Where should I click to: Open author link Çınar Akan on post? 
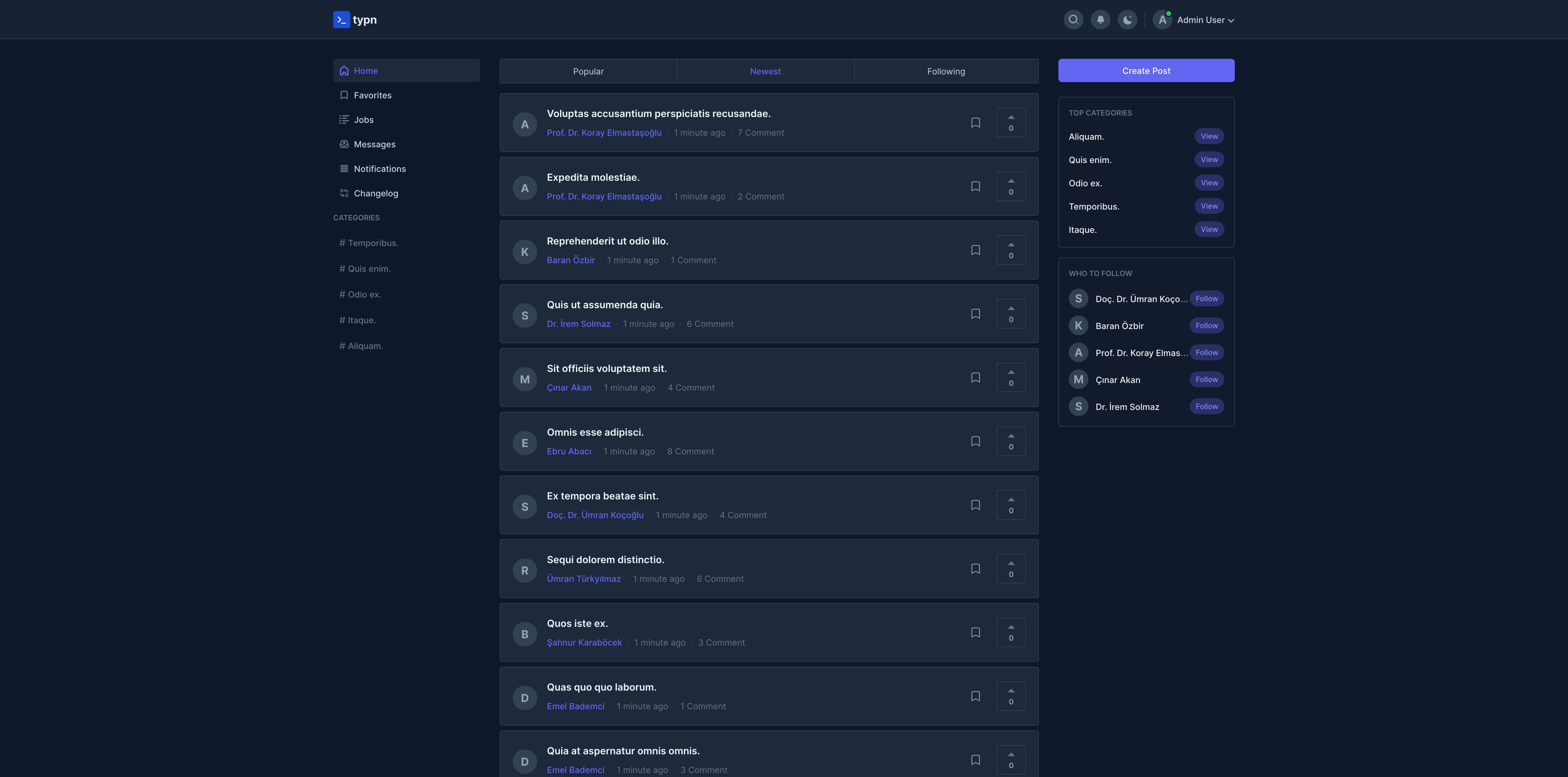568,388
